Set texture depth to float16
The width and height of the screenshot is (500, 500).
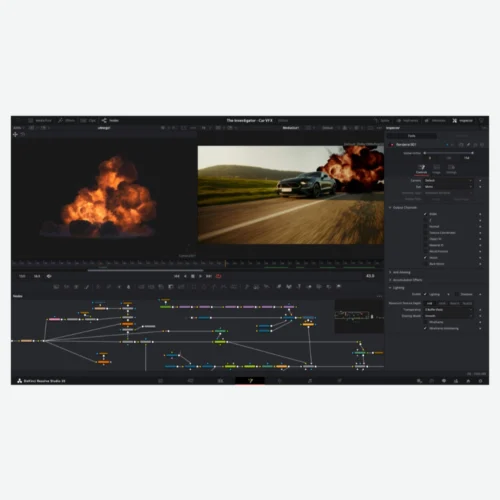(455, 303)
